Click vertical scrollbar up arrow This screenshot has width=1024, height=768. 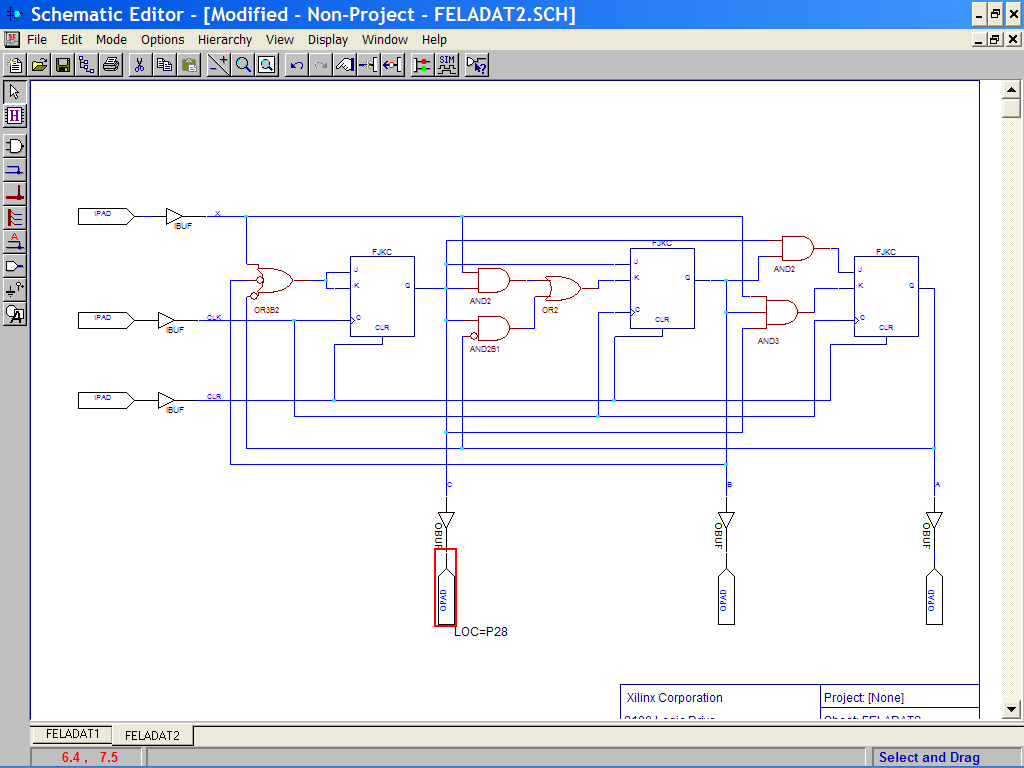tap(1011, 89)
